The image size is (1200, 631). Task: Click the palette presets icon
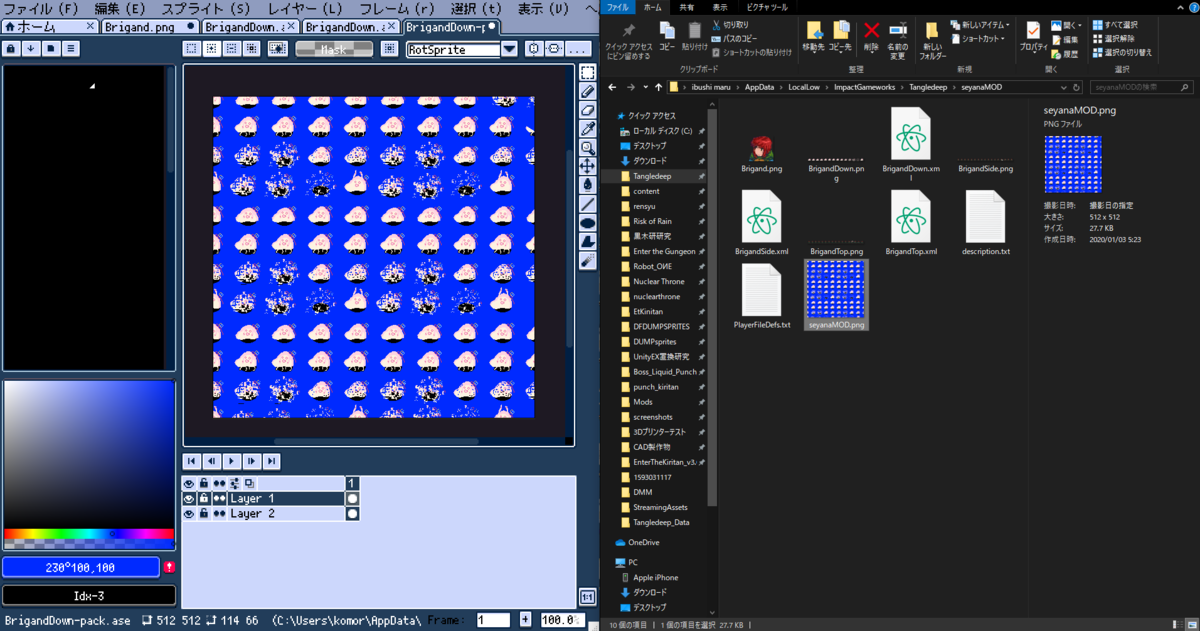[x=51, y=48]
